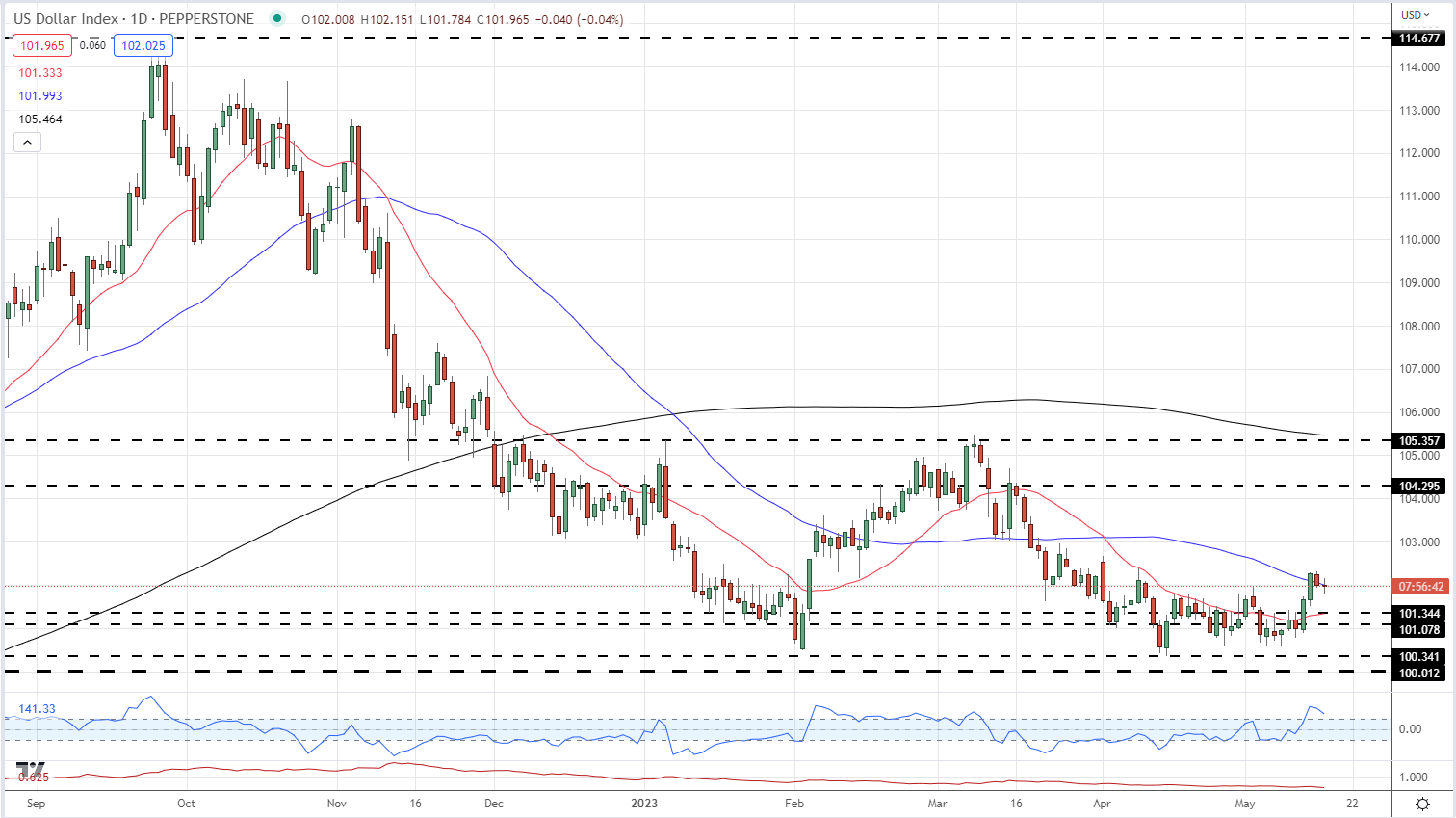Click 103.000 on the price scale
The image size is (1456, 818).
[1419, 542]
